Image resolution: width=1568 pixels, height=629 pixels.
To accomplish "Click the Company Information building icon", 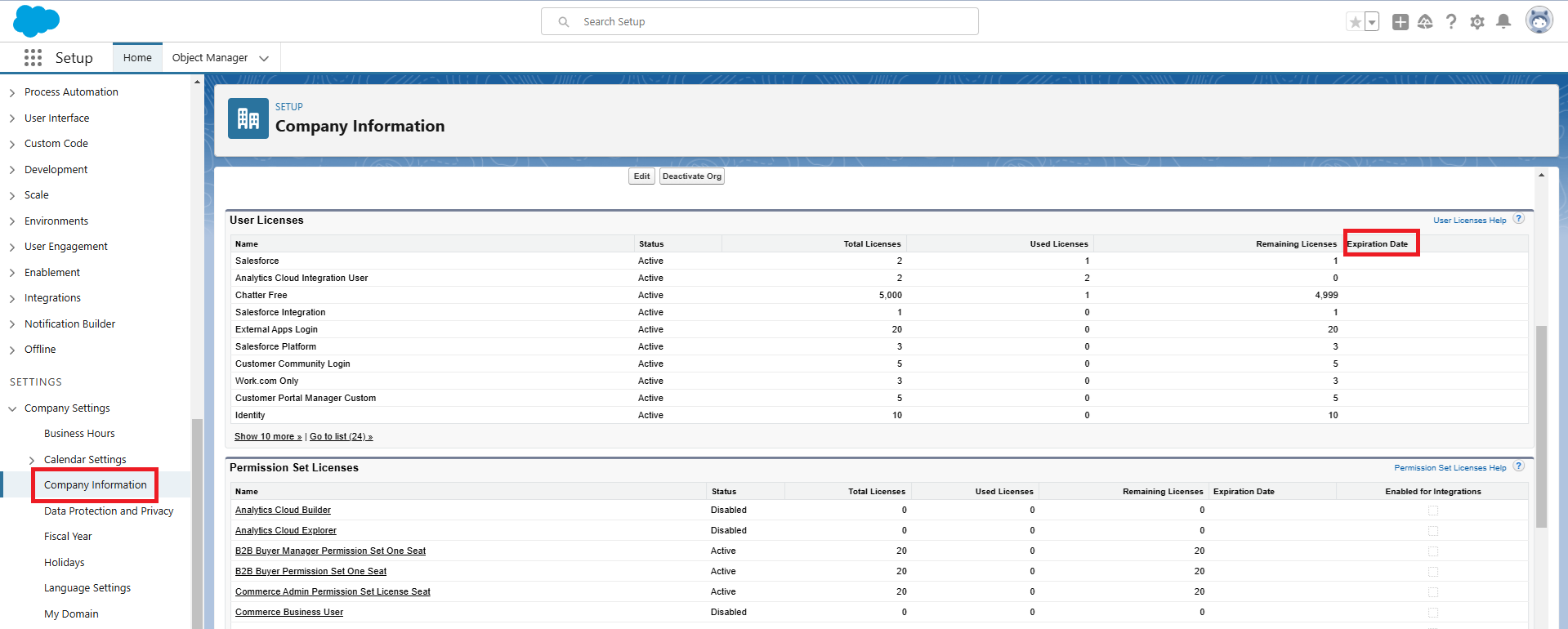I will [248, 118].
